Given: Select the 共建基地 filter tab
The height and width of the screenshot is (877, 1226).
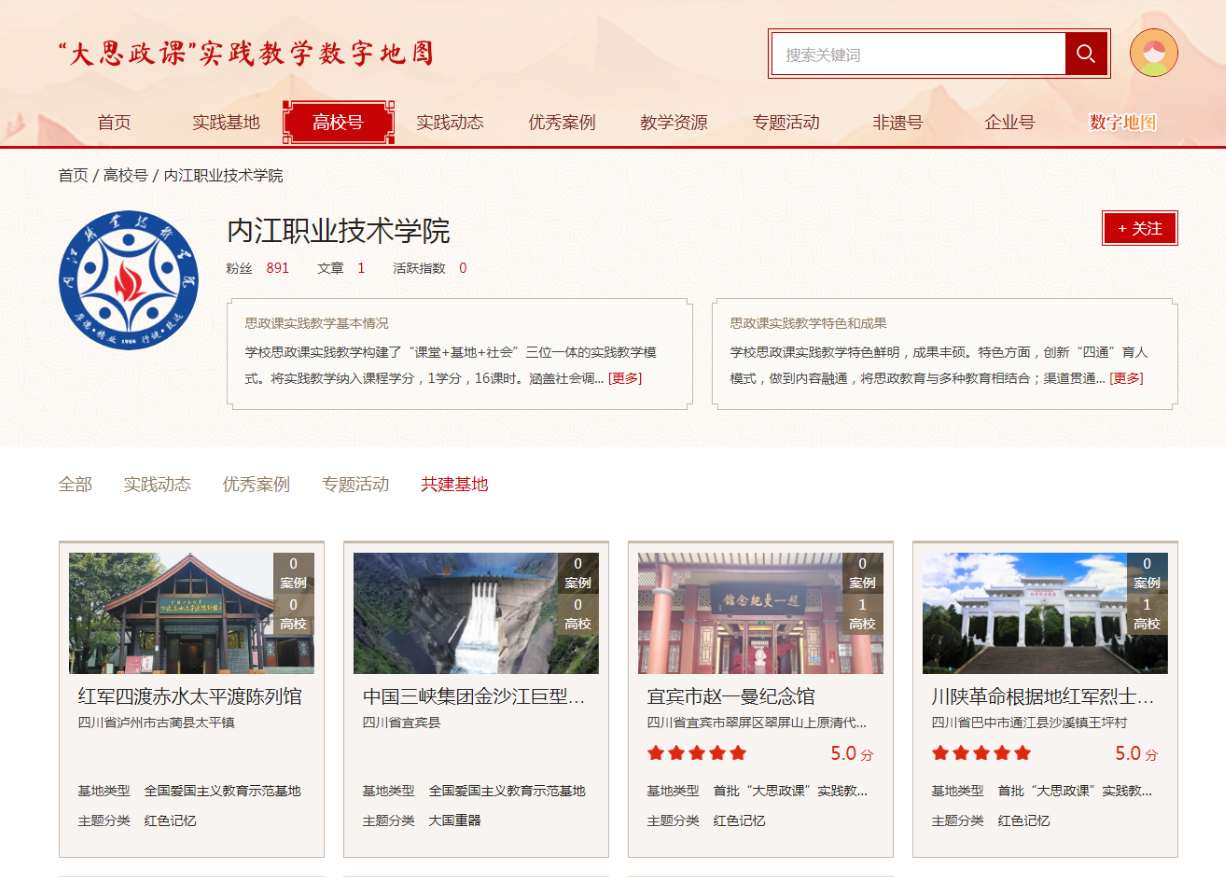Looking at the screenshot, I should point(454,484).
